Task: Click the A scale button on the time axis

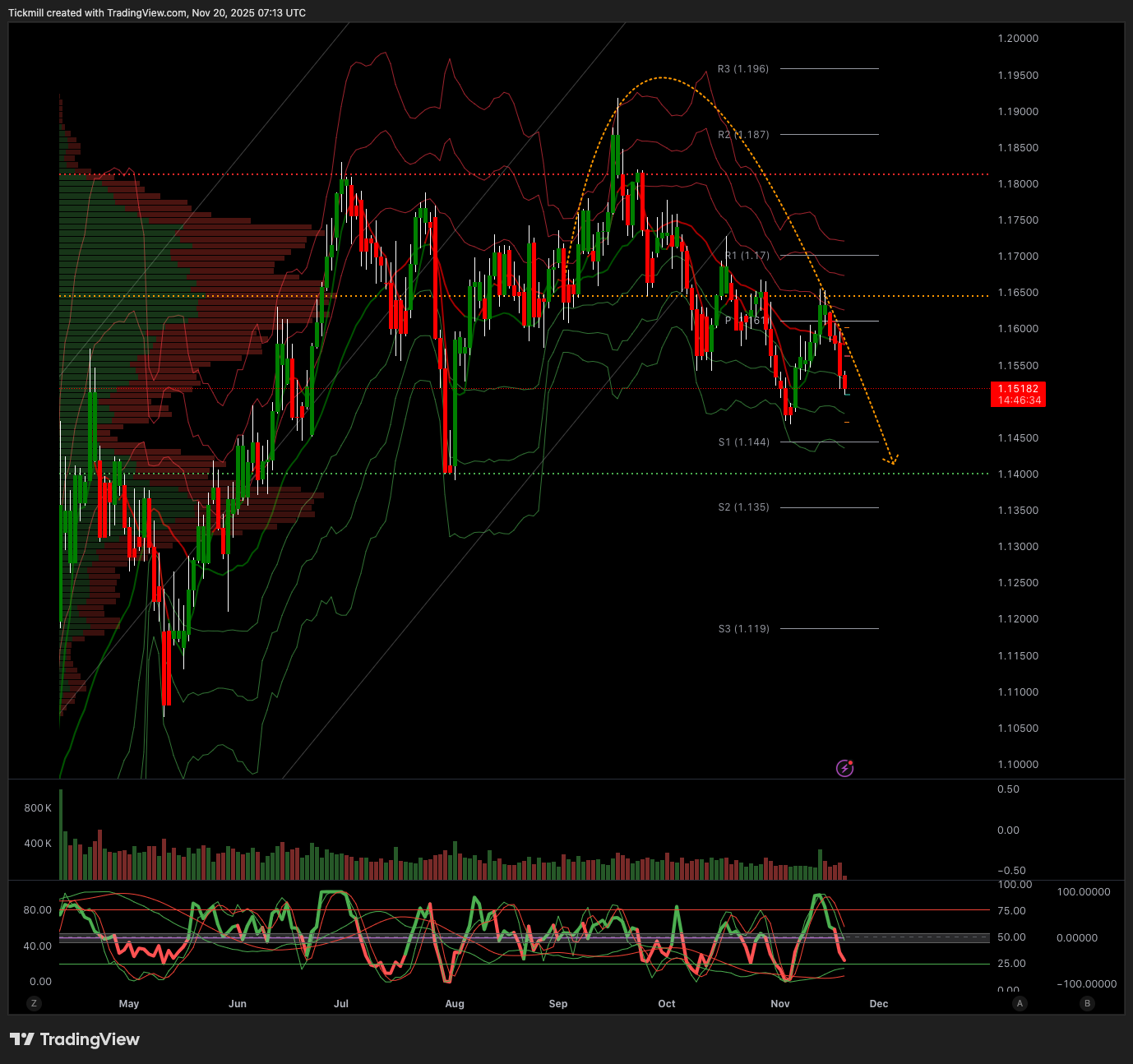Action: coord(1020,1003)
